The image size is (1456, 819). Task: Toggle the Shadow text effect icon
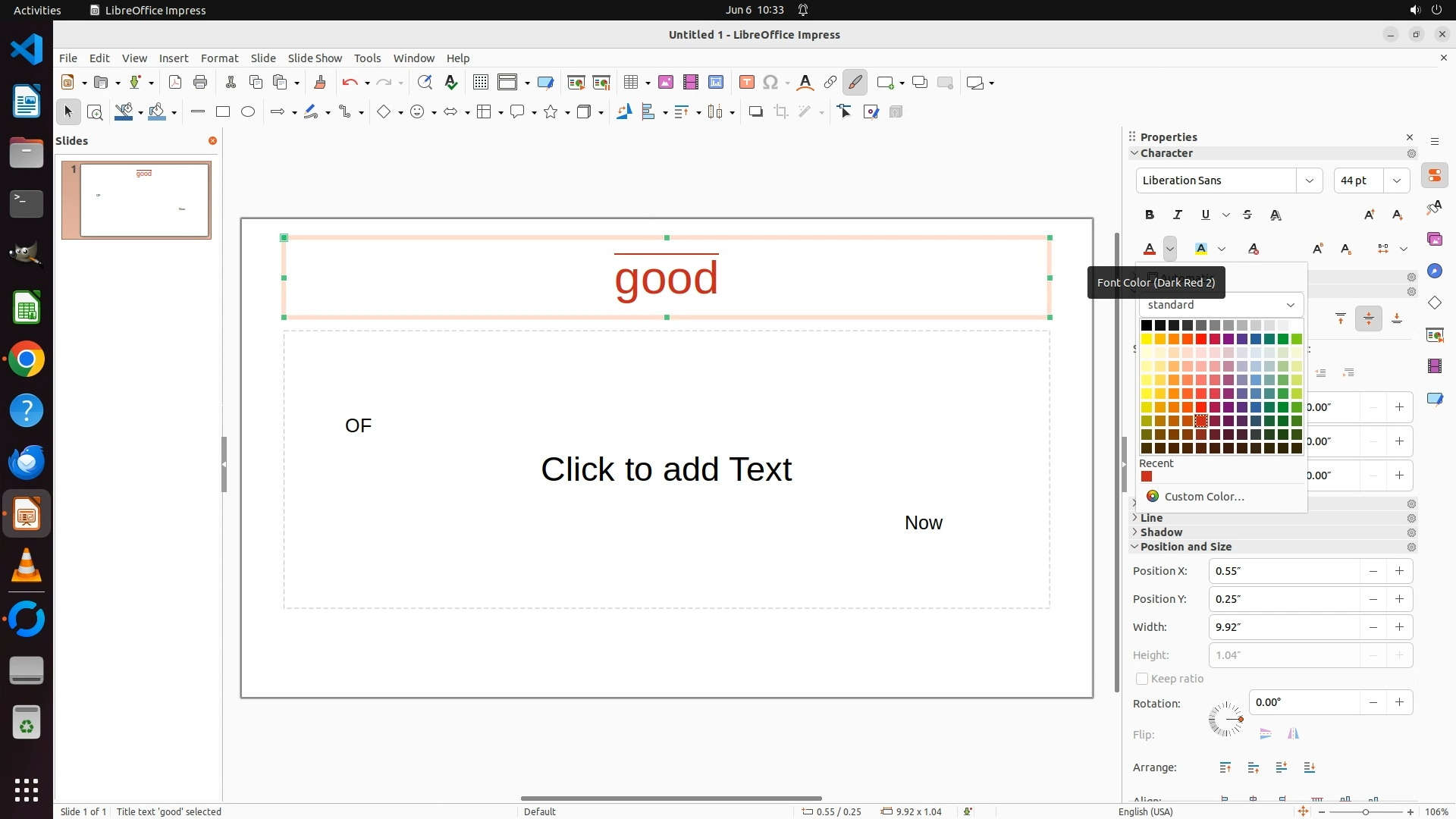pyautogui.click(x=1276, y=215)
